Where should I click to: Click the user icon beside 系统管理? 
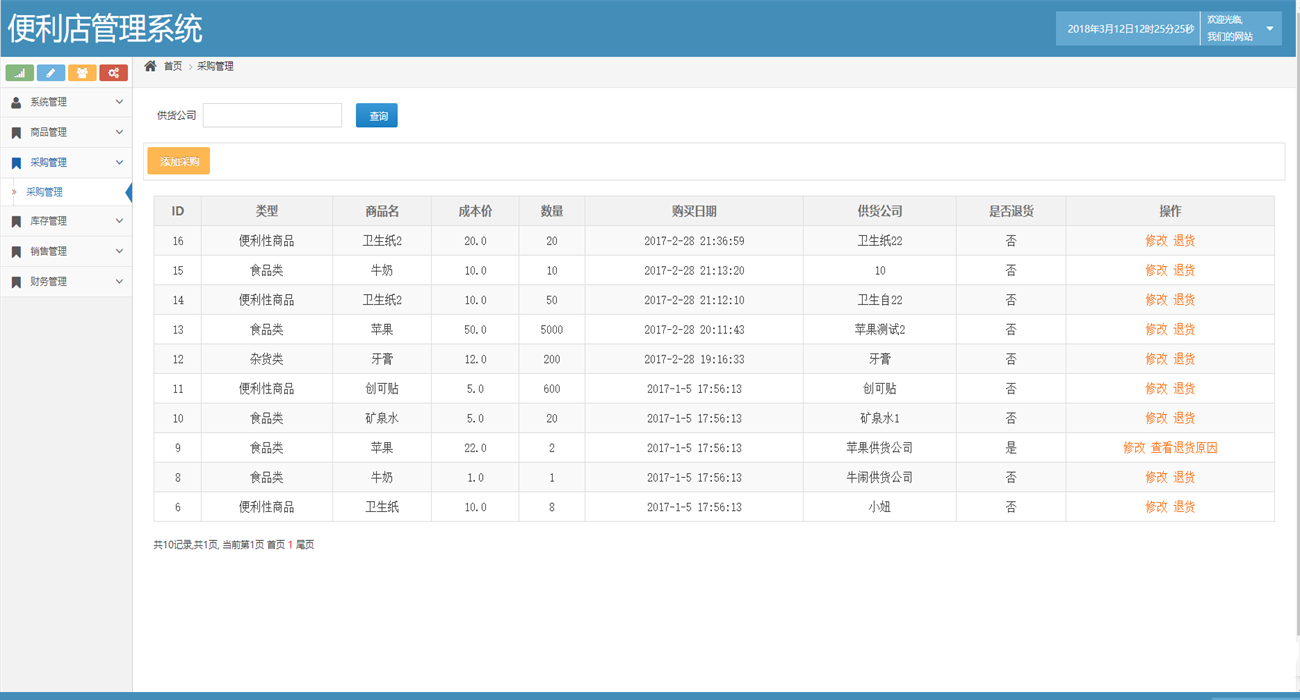(x=16, y=102)
